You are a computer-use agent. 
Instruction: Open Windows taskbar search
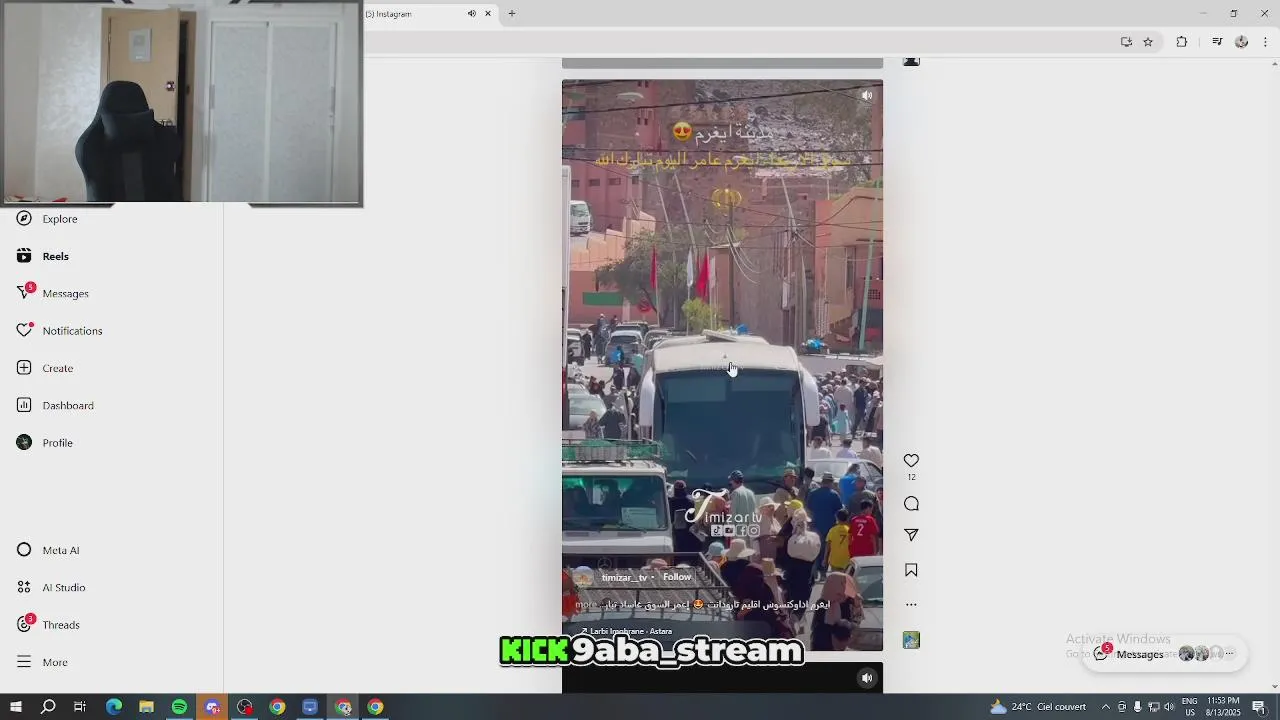(48, 707)
